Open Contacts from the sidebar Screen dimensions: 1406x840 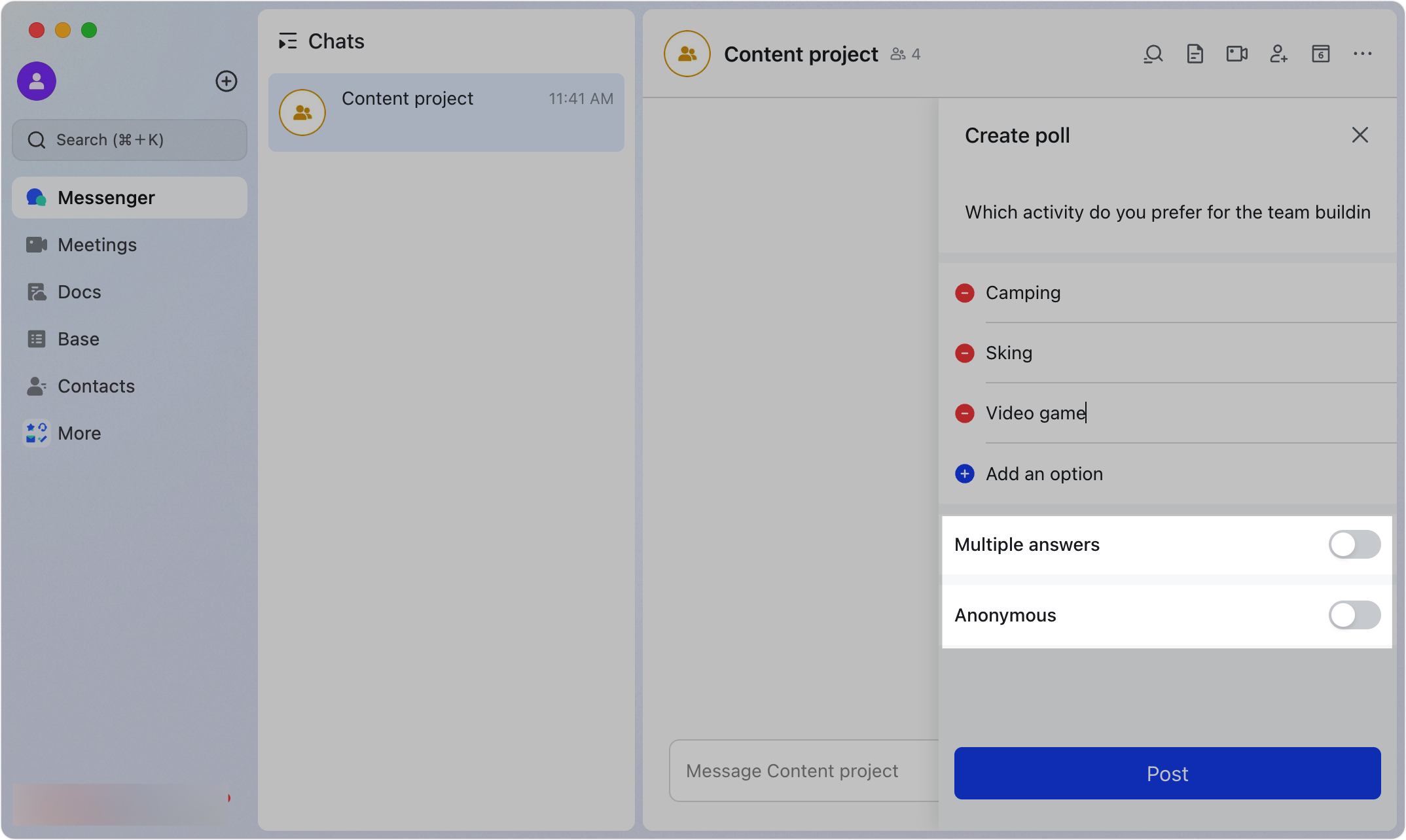point(96,386)
